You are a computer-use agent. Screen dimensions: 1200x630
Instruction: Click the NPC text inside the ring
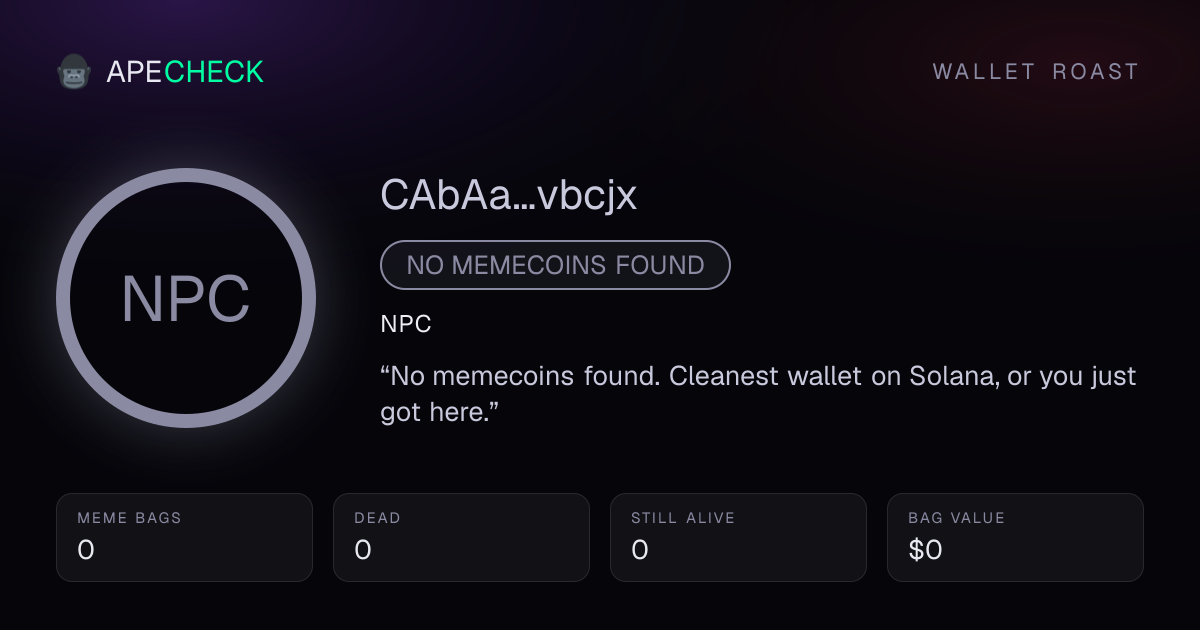tap(186, 299)
